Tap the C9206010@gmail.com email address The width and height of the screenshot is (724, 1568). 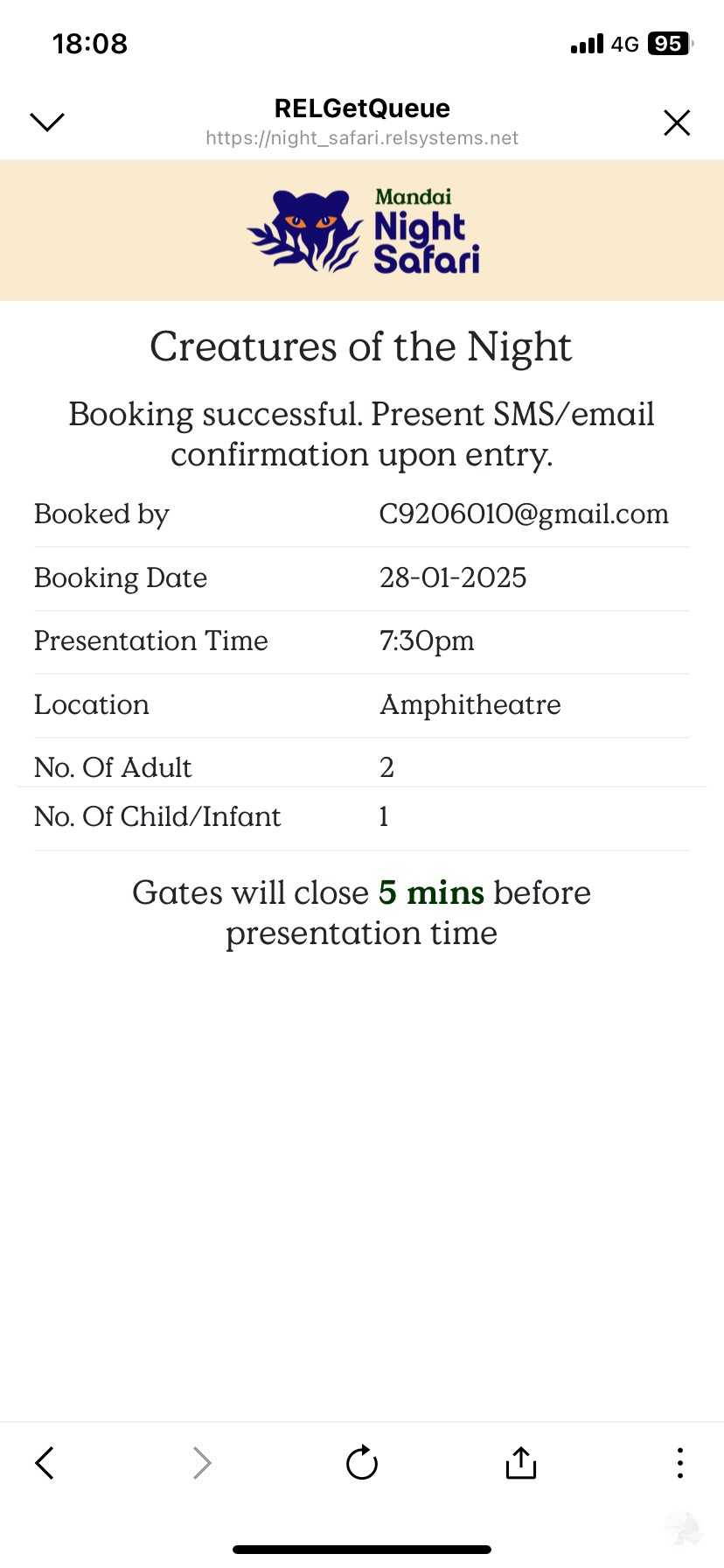click(524, 514)
